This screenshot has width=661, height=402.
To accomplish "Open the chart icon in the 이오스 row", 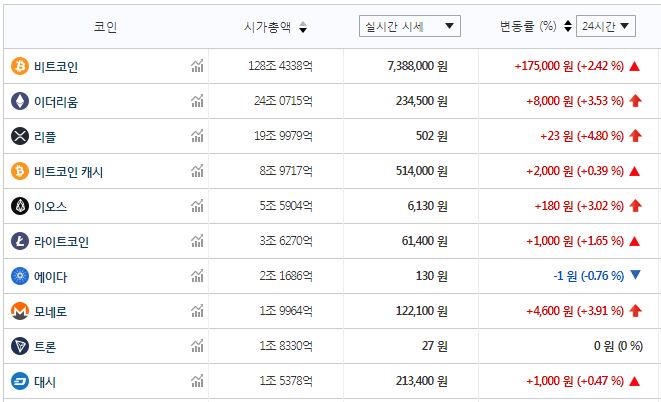I will 196,206.
